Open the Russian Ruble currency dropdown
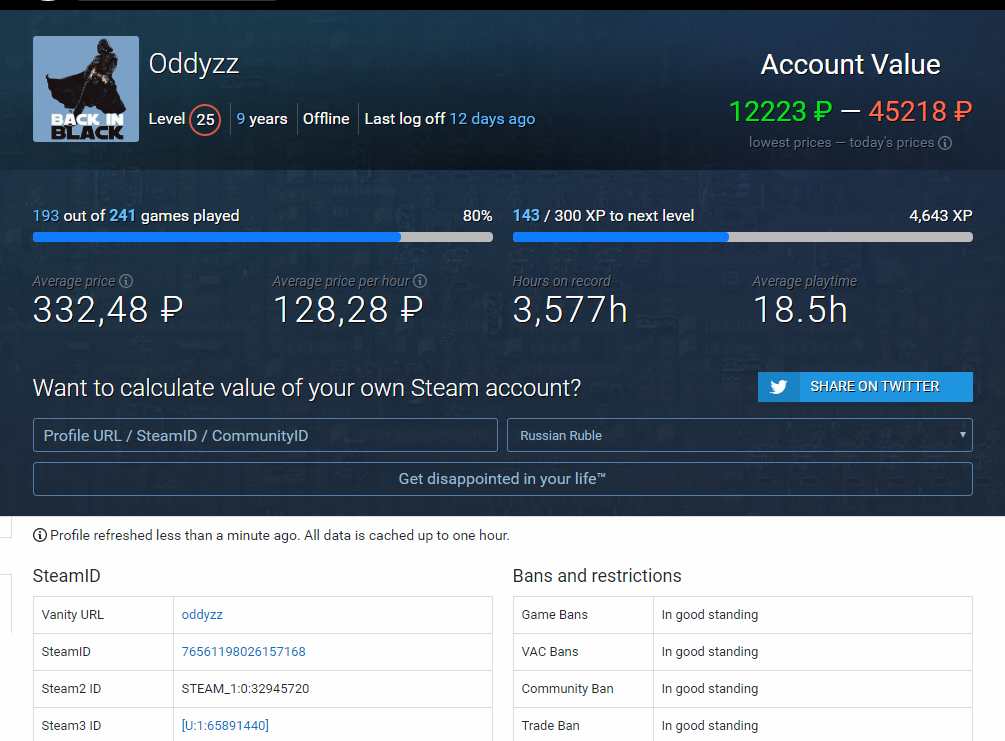1005x741 pixels. click(739, 435)
